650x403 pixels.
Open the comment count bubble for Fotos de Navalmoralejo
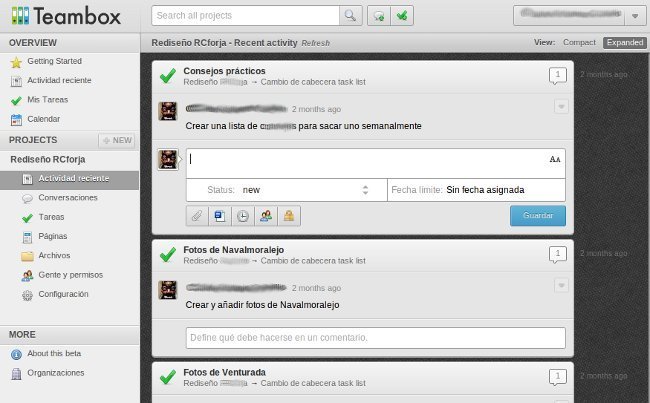[x=558, y=255]
